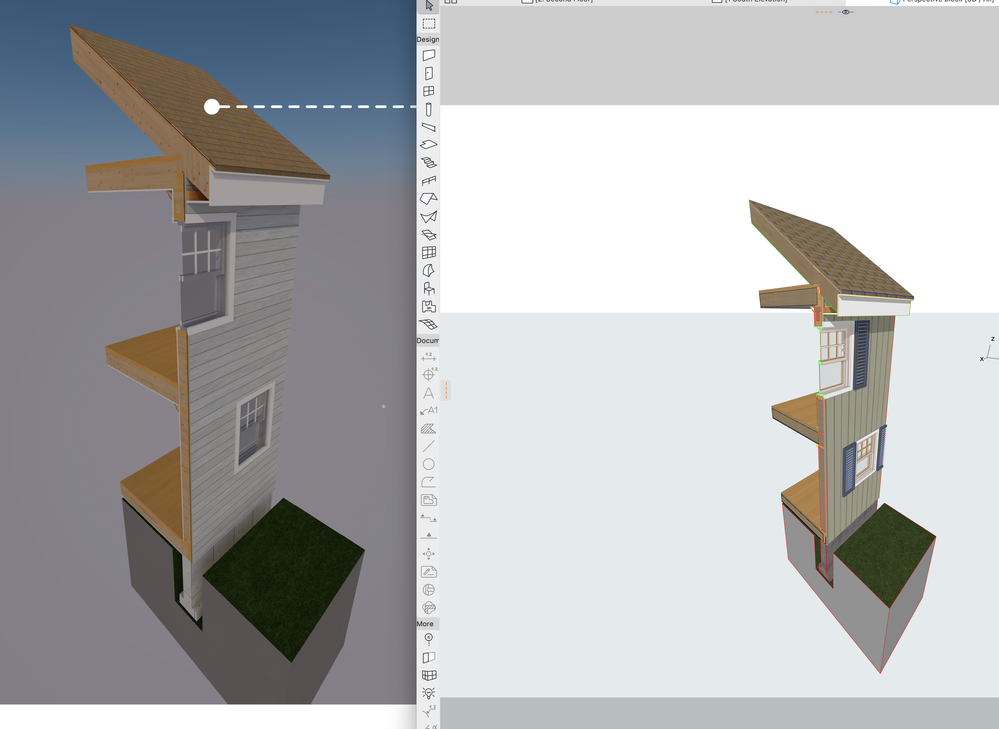Pick the Lamp tool
999x729 pixels.
click(429, 693)
